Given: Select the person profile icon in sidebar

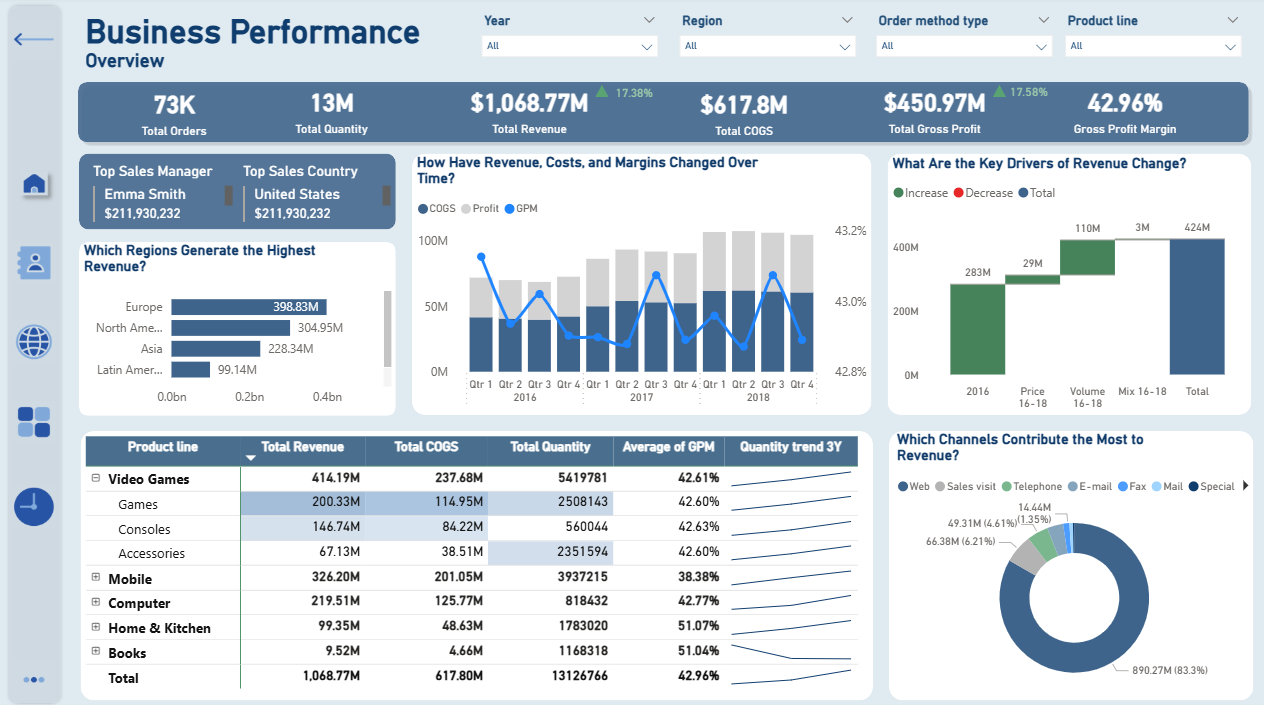Looking at the screenshot, I should pyautogui.click(x=33, y=263).
